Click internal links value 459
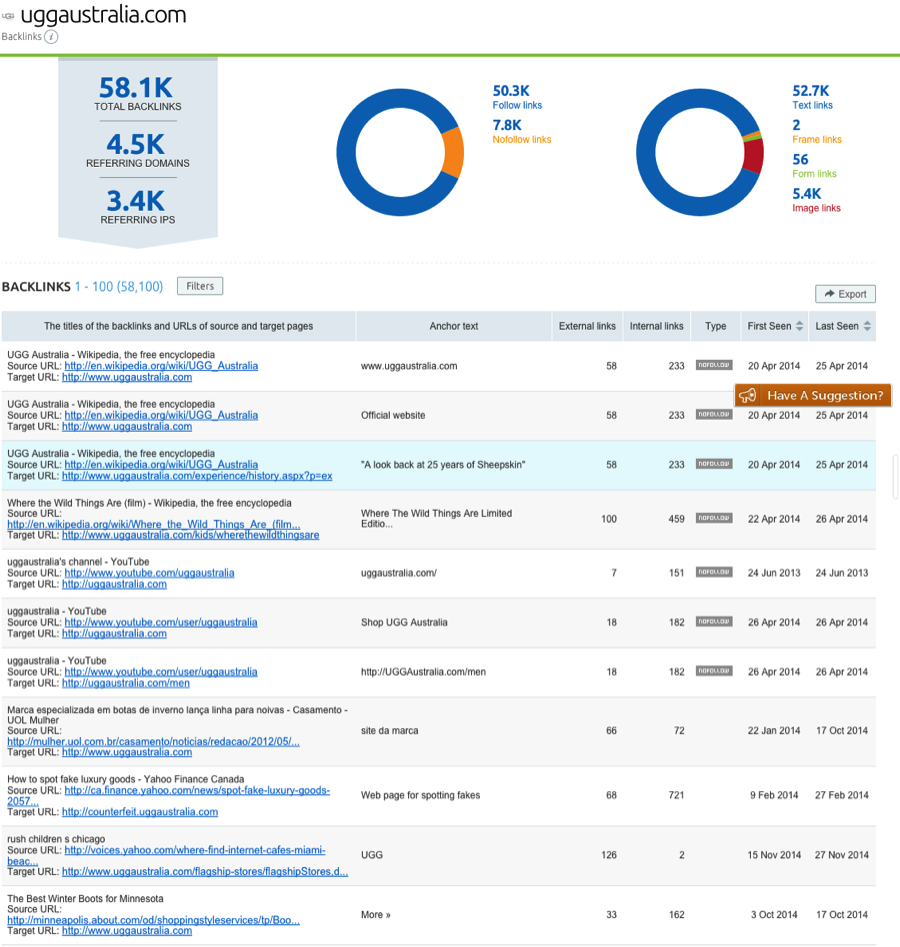Screen dimensions: 900x947 pyautogui.click(x=677, y=519)
